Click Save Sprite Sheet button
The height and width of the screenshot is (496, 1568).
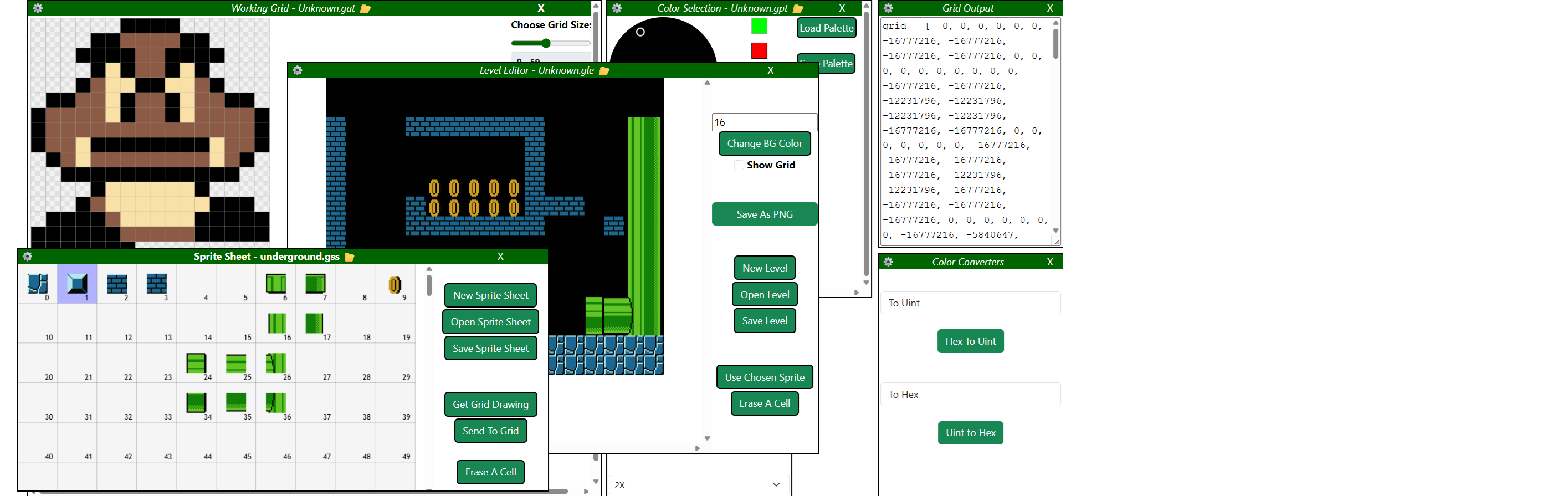point(490,349)
